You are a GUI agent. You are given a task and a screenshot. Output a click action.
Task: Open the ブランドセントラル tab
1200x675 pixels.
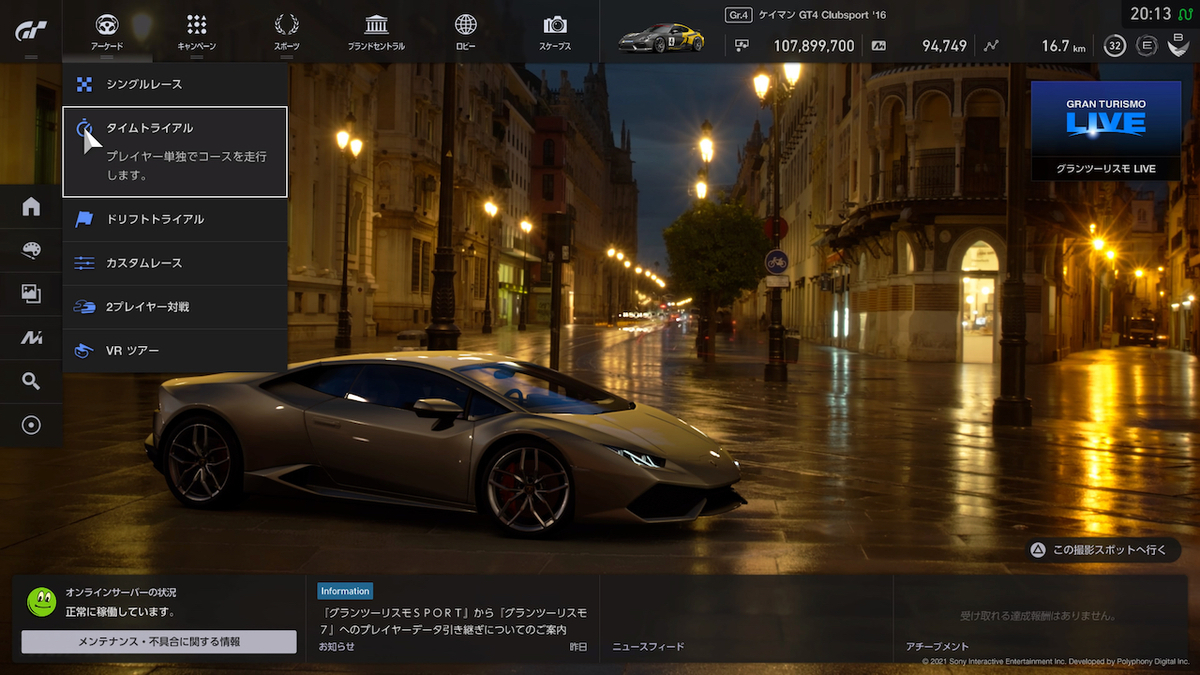(376, 32)
